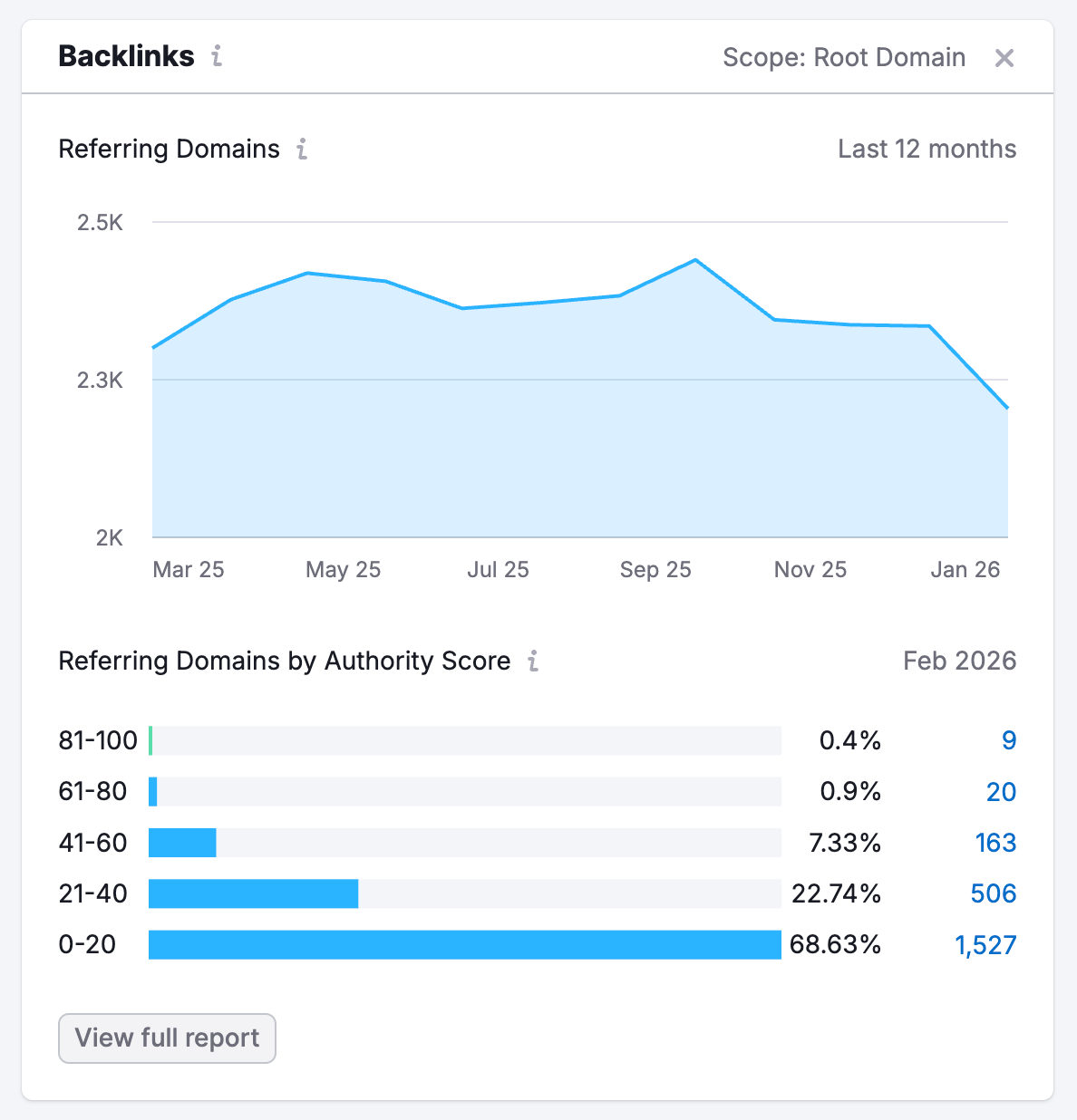Open the 1,527 domains link
This screenshot has height=1120, width=1077.
click(x=985, y=944)
